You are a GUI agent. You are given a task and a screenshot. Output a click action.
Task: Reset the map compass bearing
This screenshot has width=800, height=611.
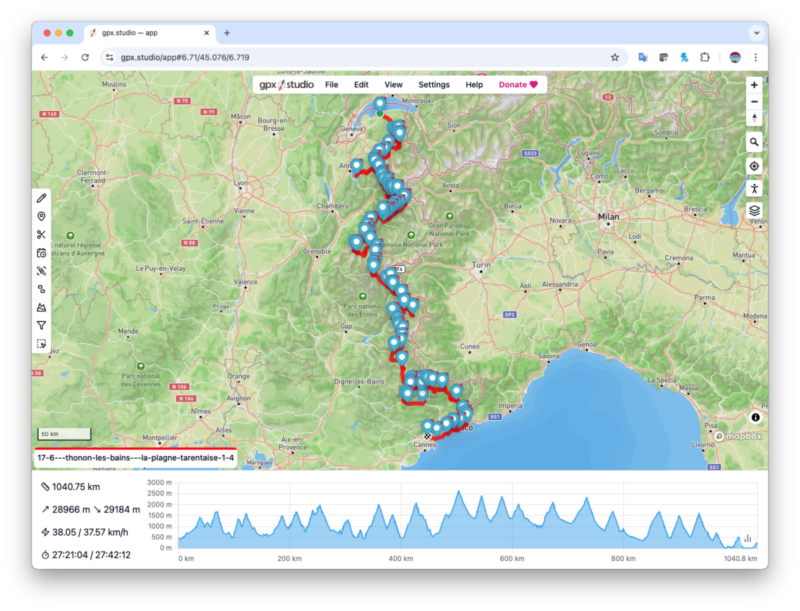pyautogui.click(x=754, y=118)
